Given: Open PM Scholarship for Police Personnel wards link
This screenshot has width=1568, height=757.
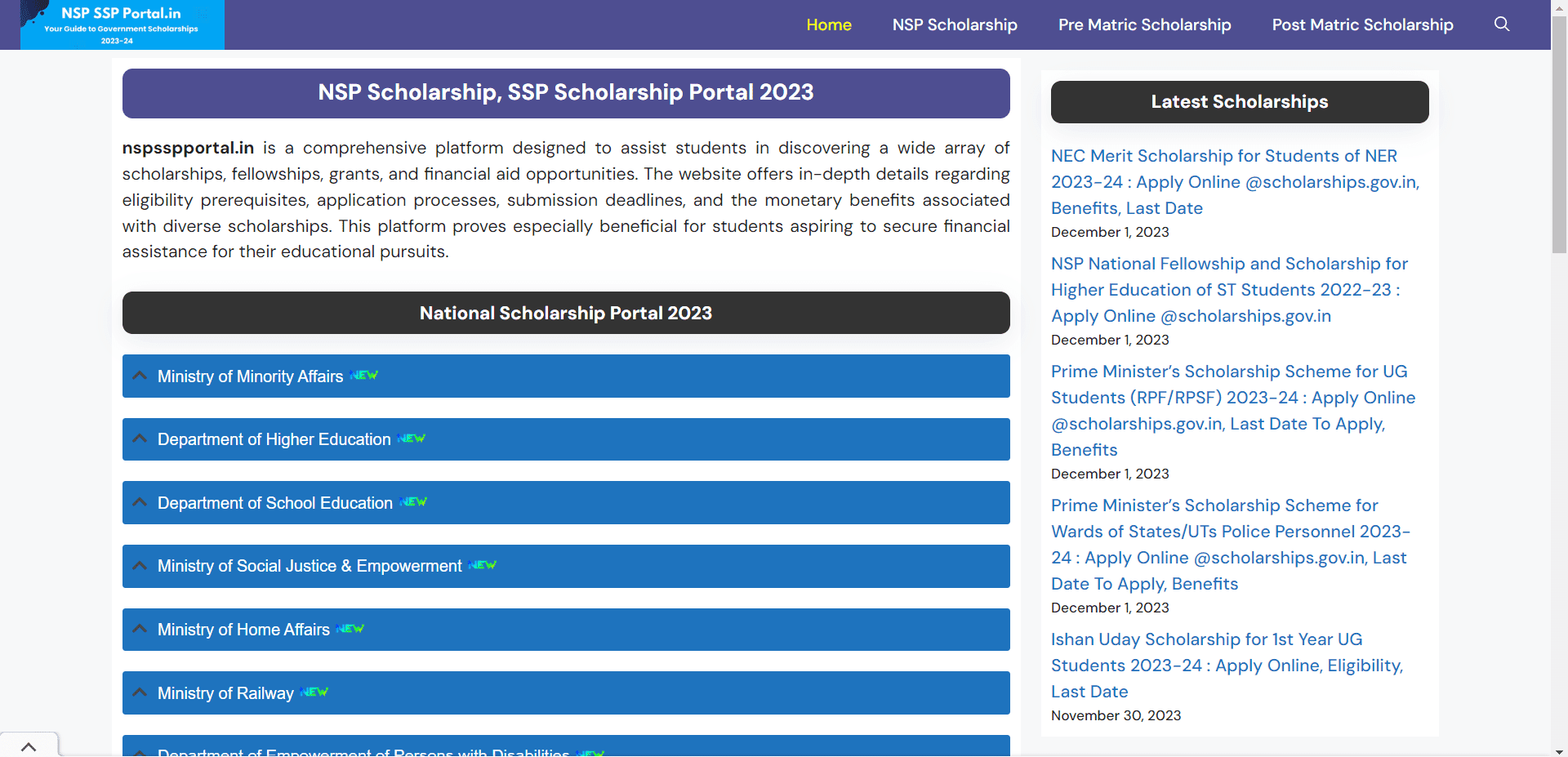Looking at the screenshot, I should click(1231, 544).
